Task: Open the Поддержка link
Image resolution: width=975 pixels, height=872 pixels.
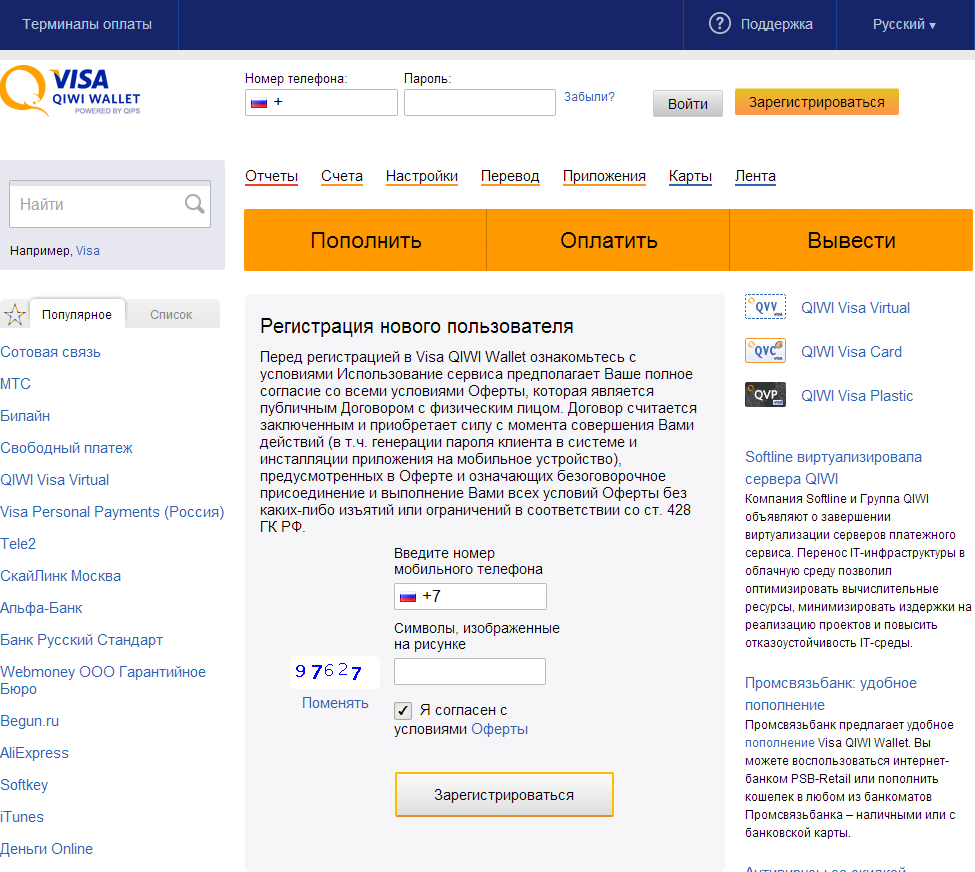Action: (776, 24)
